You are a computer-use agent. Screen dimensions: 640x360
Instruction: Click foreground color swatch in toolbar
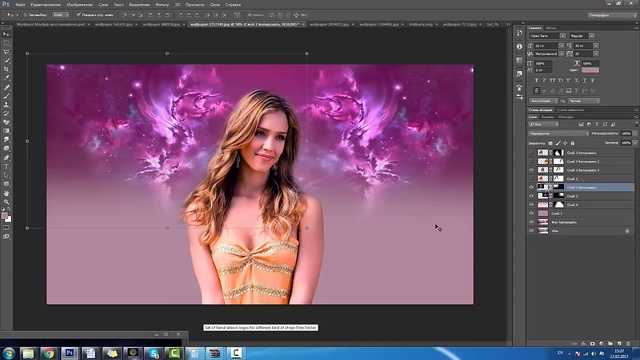[4, 216]
